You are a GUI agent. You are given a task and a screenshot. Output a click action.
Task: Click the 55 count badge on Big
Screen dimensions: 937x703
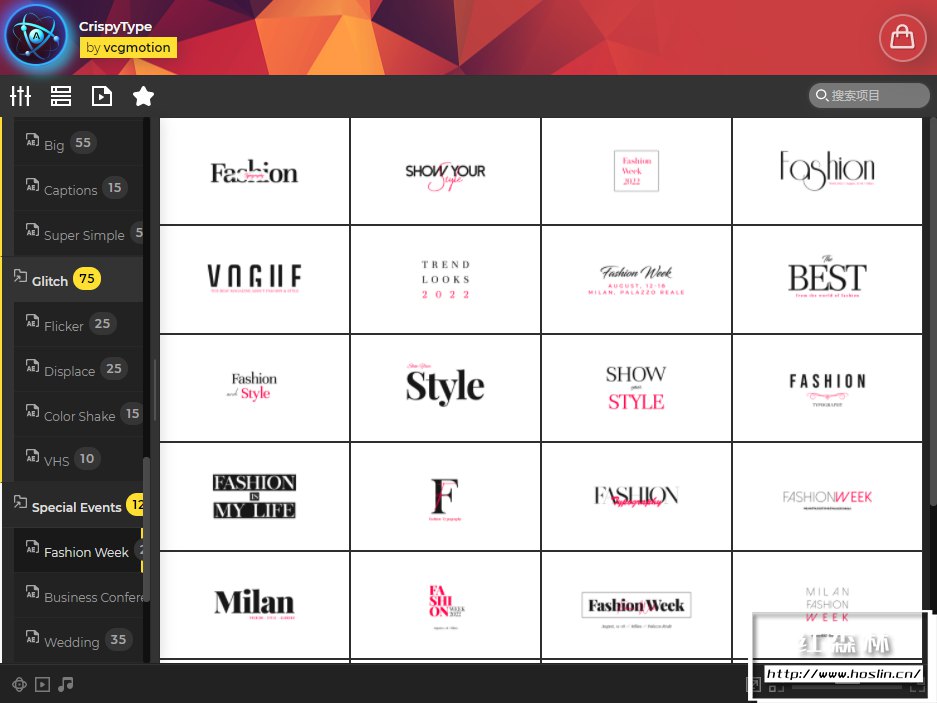83,142
